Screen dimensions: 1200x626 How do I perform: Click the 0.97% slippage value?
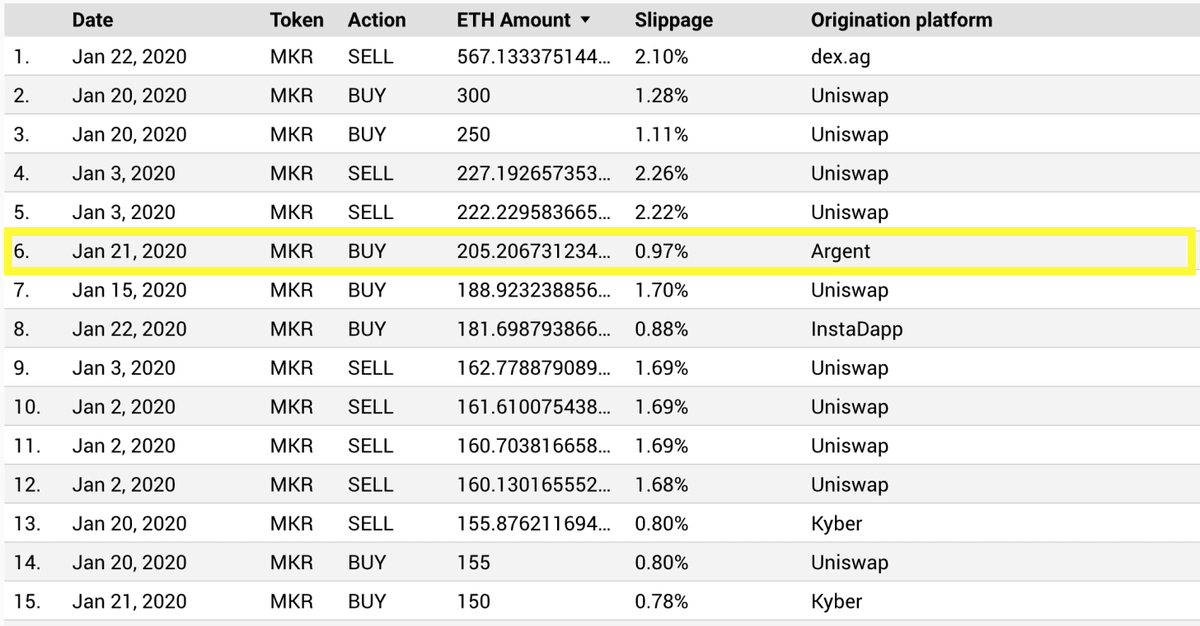[661, 252]
